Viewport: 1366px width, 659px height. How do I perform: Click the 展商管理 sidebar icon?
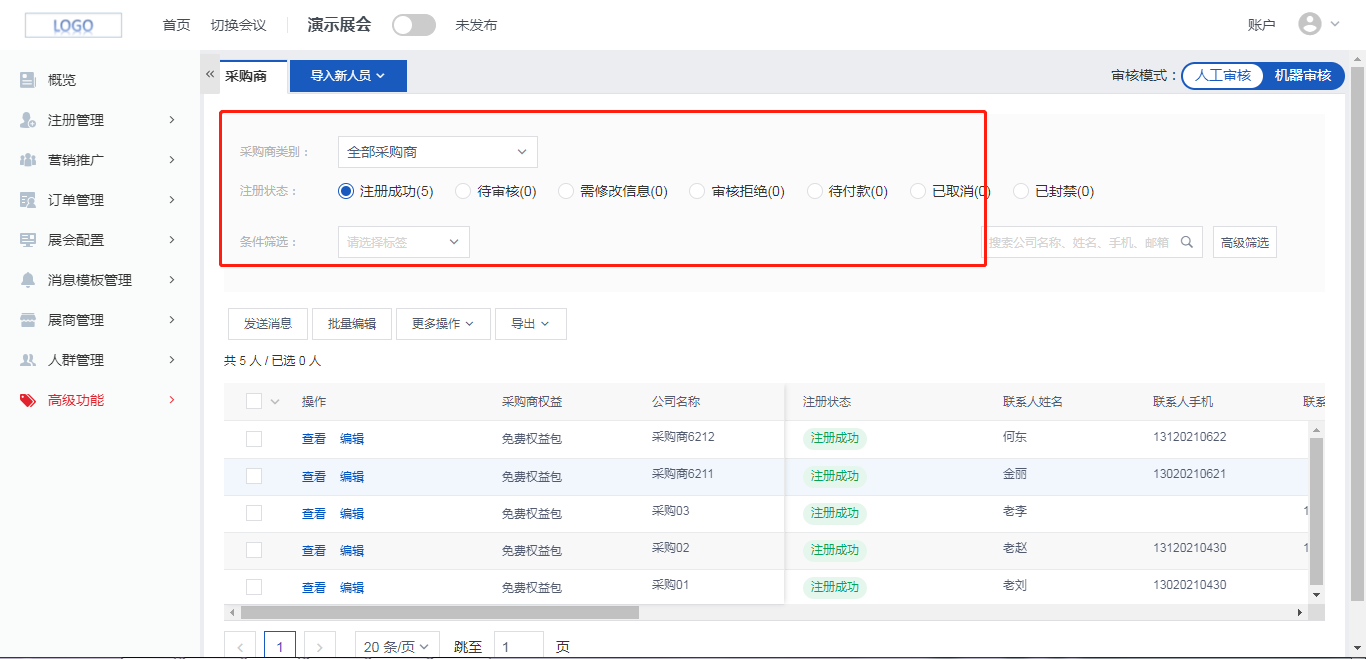coord(28,320)
